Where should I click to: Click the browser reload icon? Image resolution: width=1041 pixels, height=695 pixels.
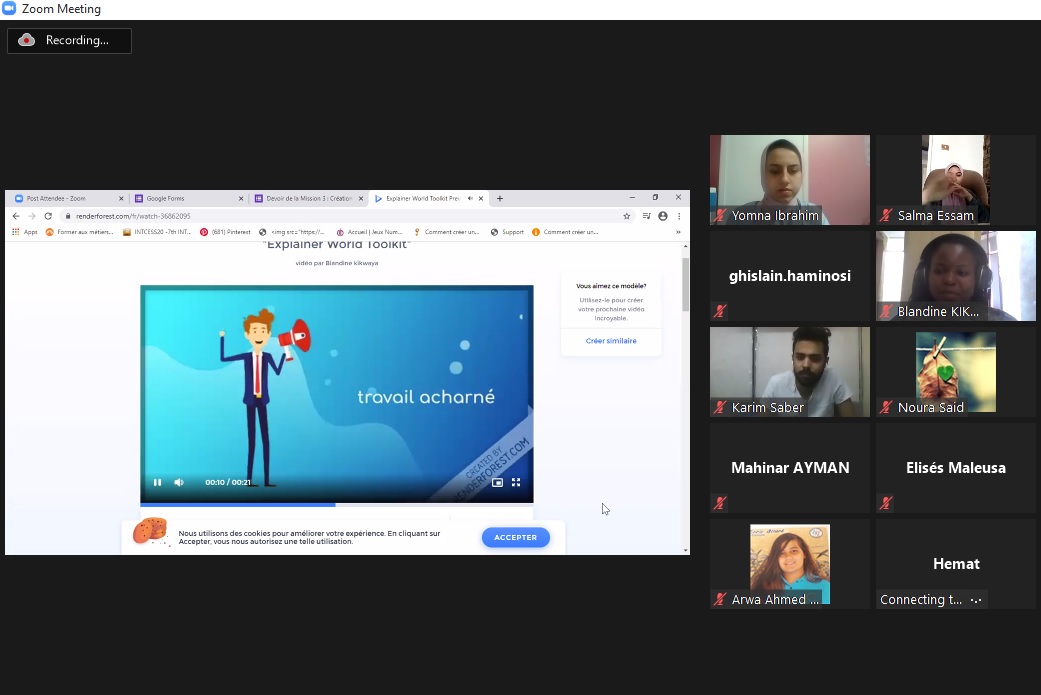(x=47, y=216)
